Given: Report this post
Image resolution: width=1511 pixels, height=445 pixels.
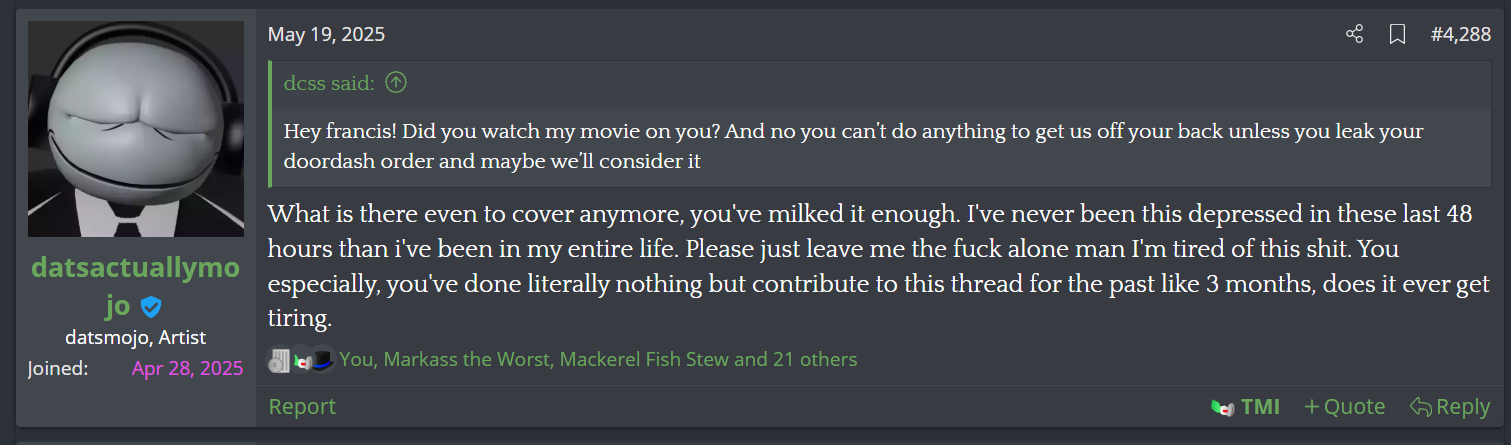Looking at the screenshot, I should coord(302,407).
